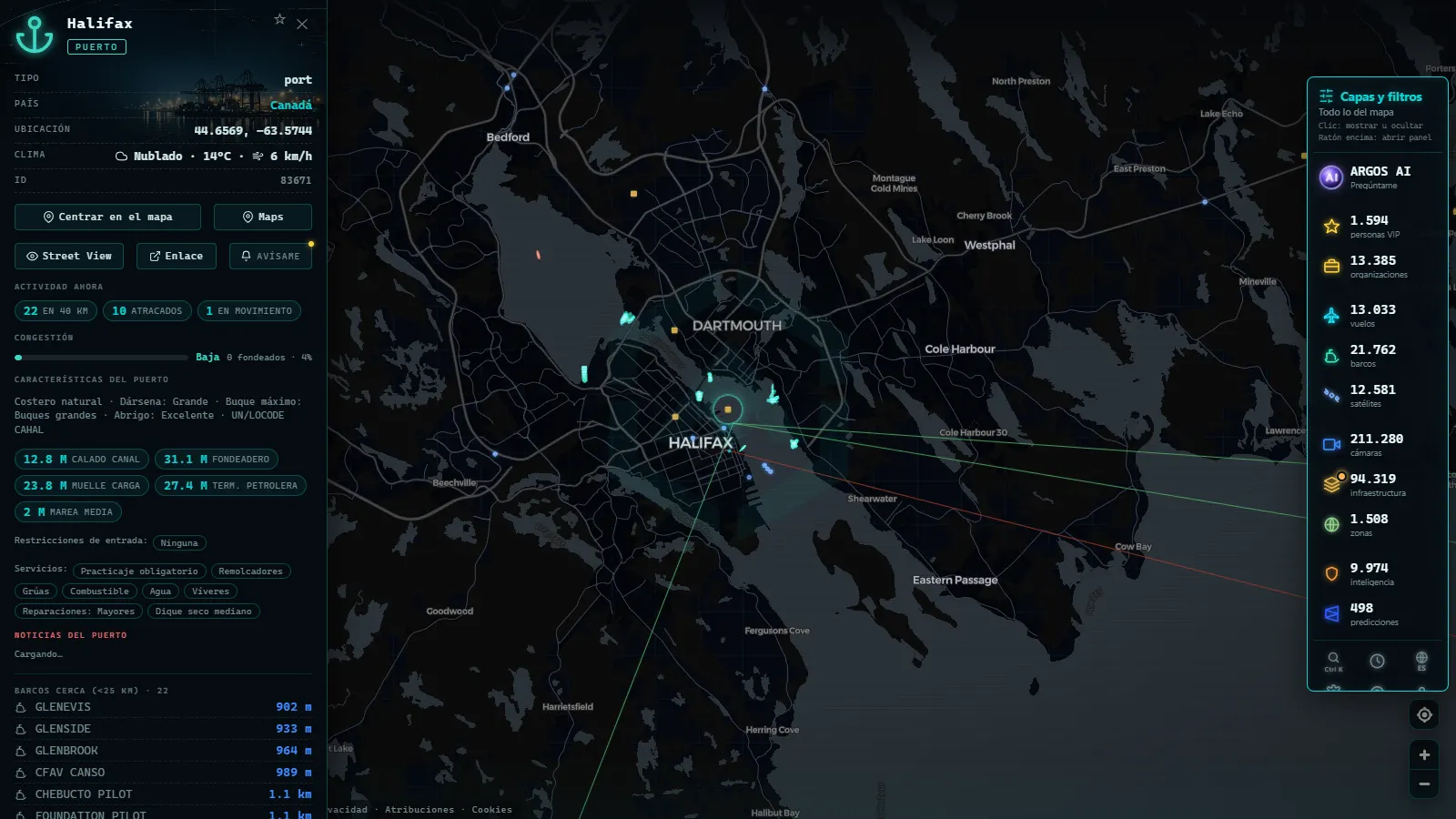
Task: Toggle the zonas globe layer
Action: point(1331,525)
